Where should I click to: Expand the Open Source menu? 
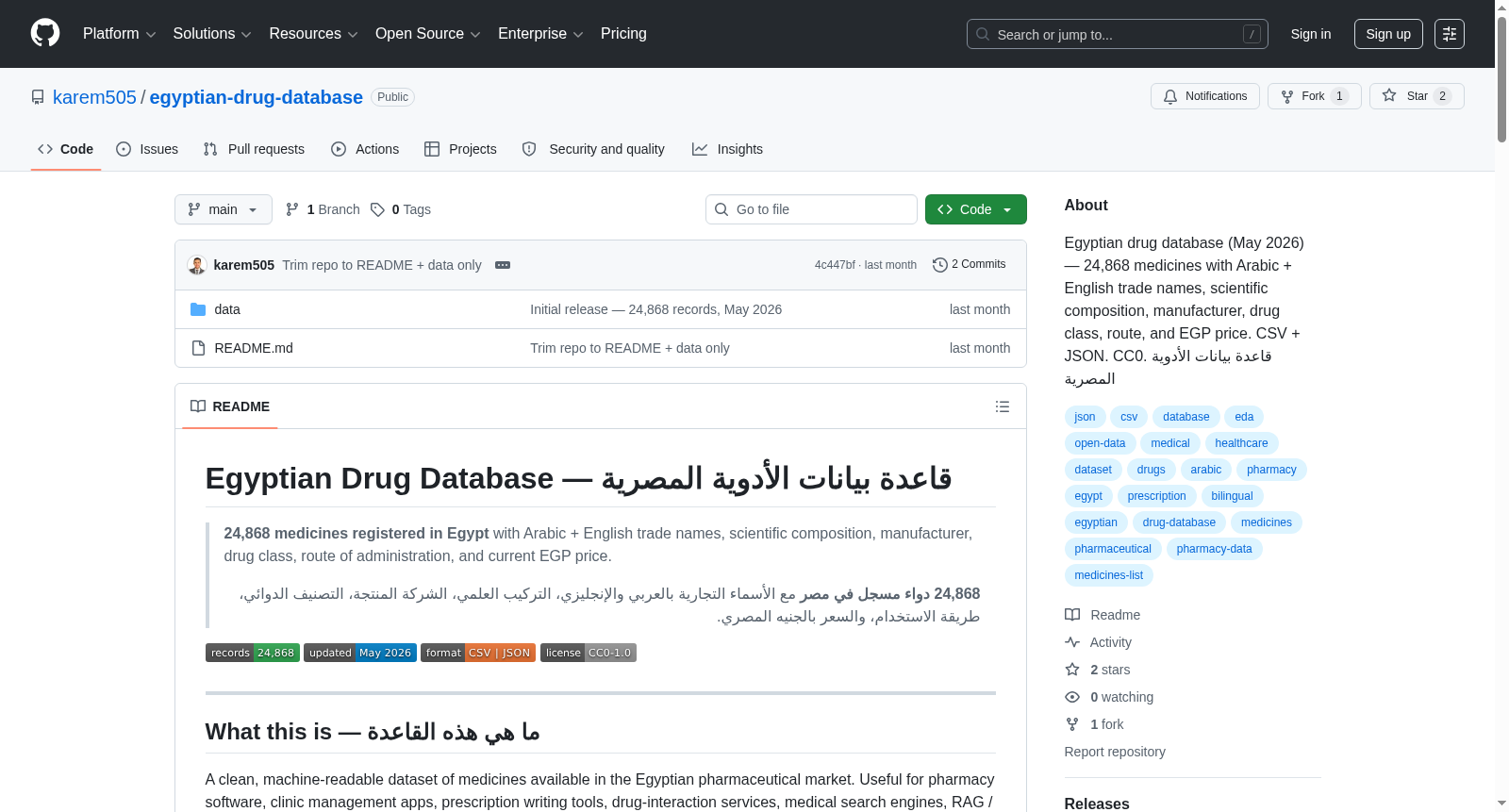[428, 34]
